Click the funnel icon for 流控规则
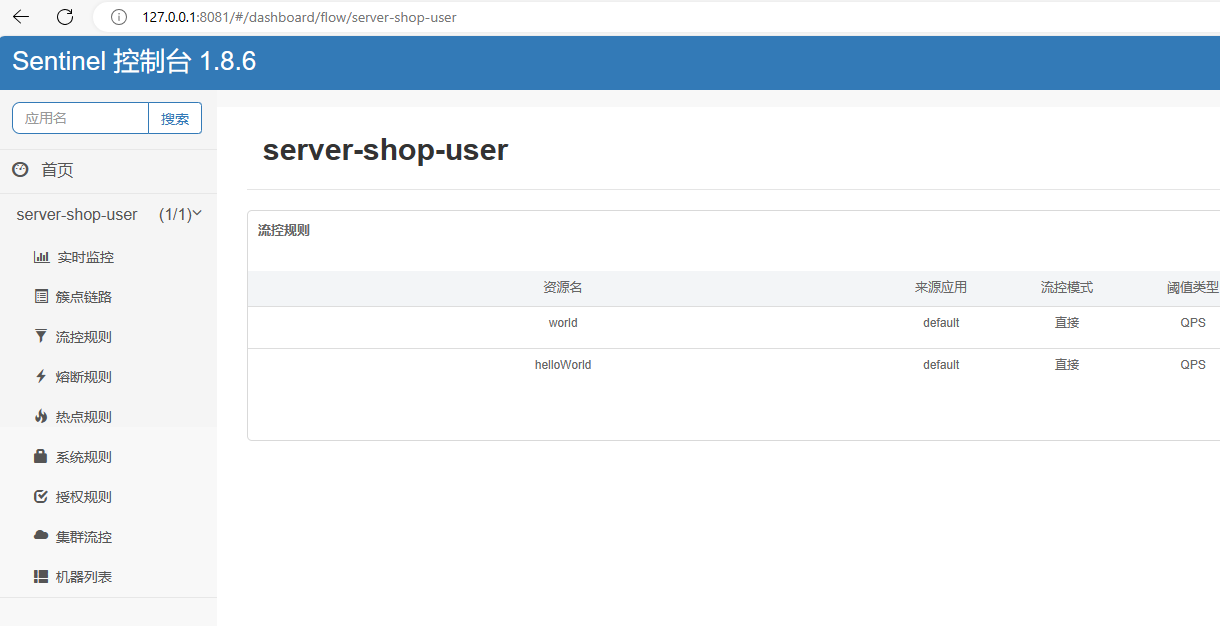 click(41, 337)
